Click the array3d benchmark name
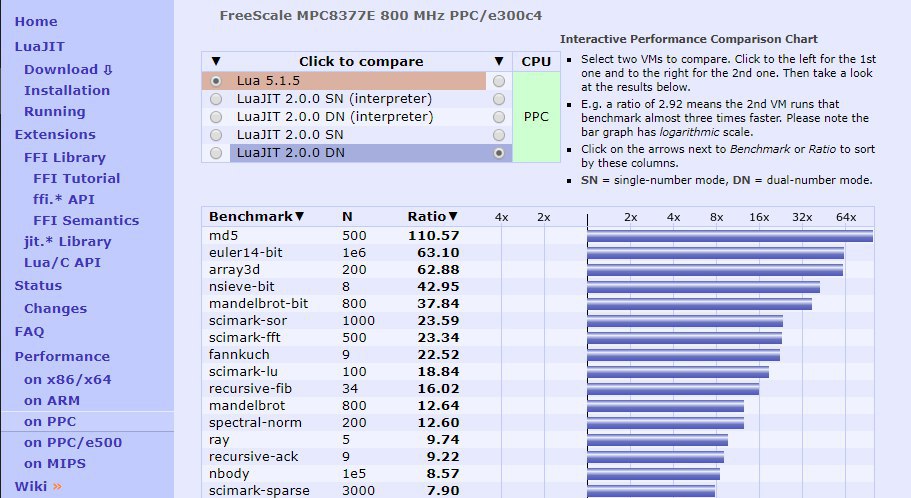The height and width of the screenshot is (498, 911). pos(234,270)
